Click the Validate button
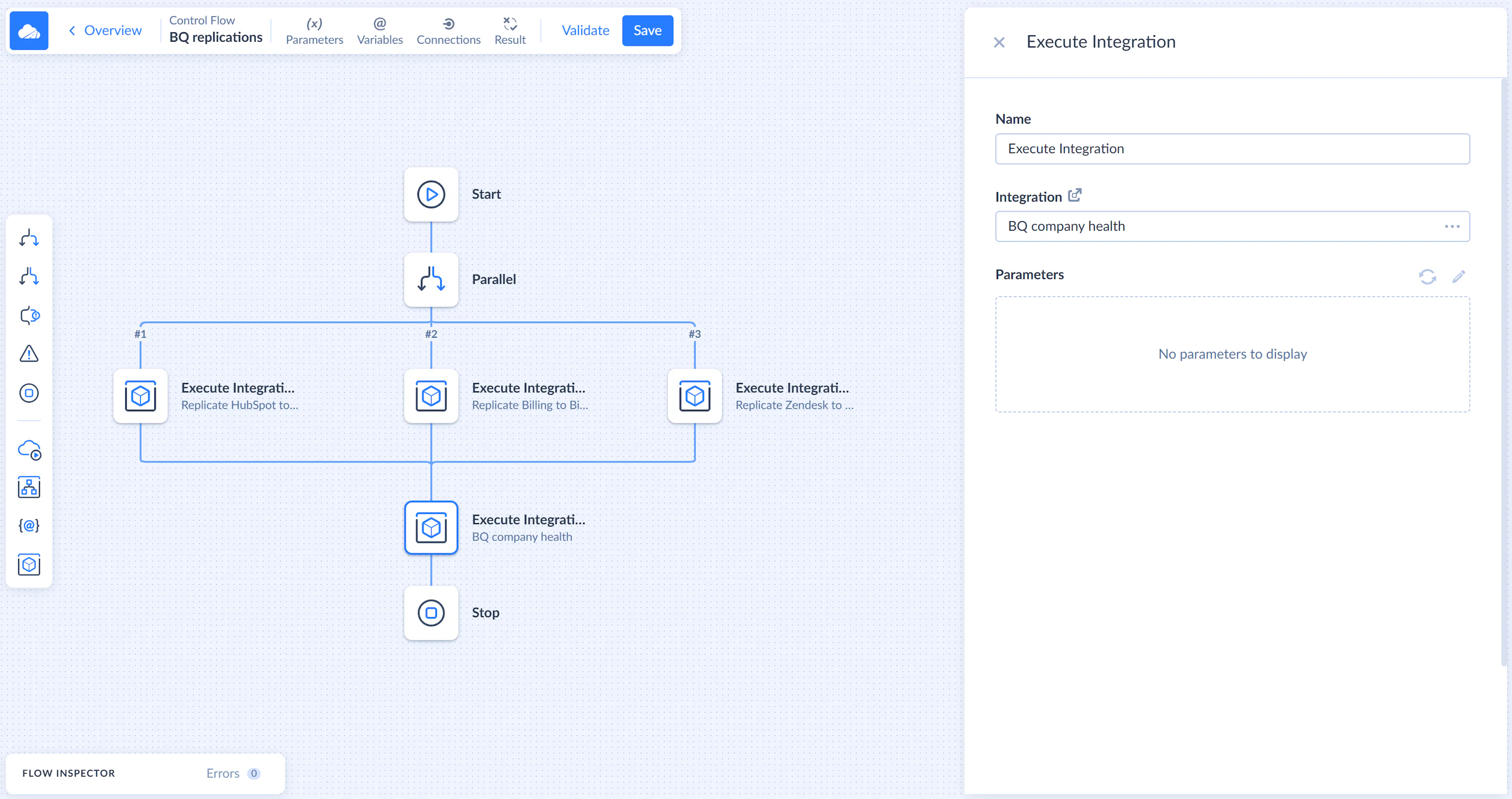 [x=585, y=31]
